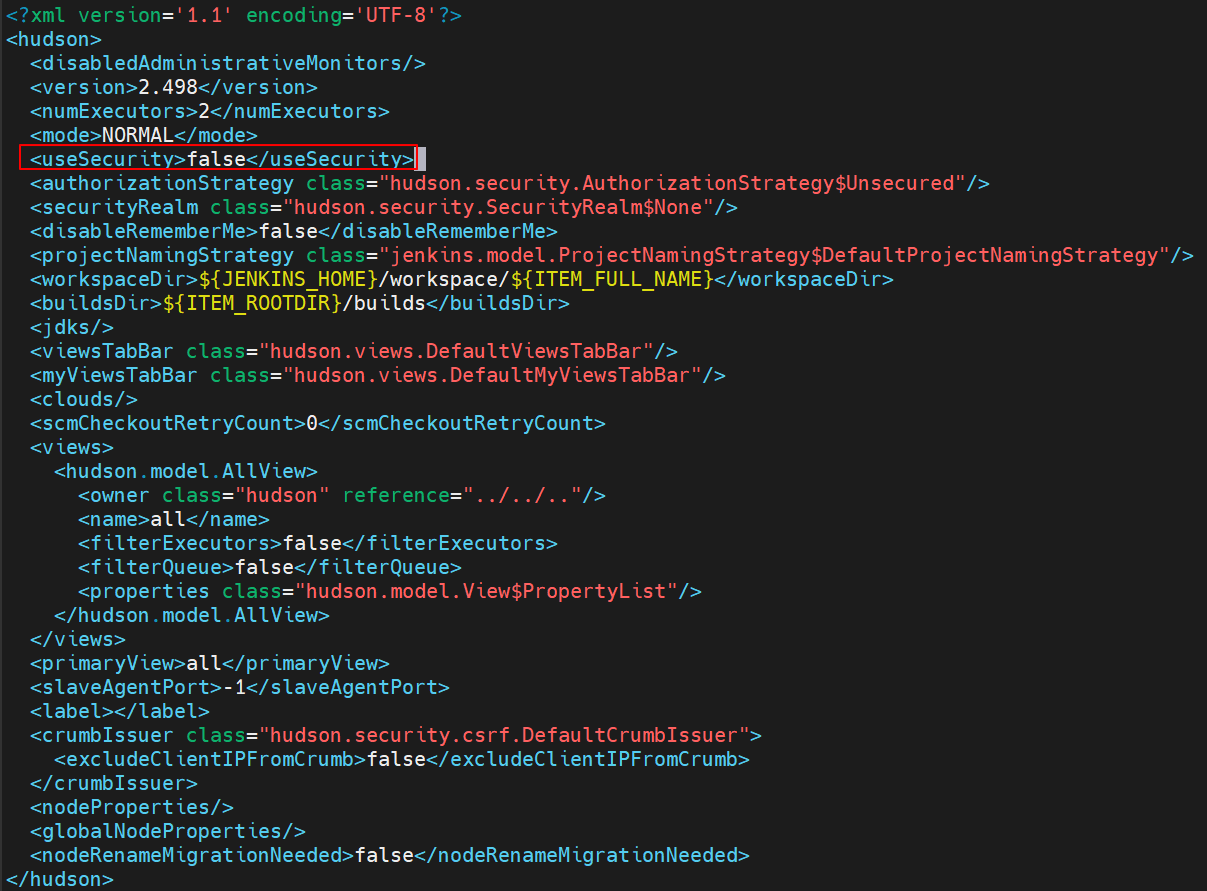Click the owner class value "hudson"
Viewport: 1207px width, 891px height.
coord(282,495)
